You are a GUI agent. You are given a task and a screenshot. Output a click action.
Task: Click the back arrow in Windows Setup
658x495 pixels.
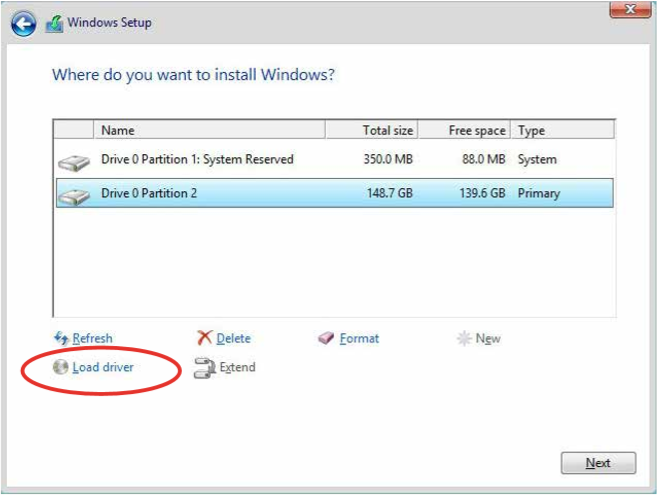tap(25, 23)
